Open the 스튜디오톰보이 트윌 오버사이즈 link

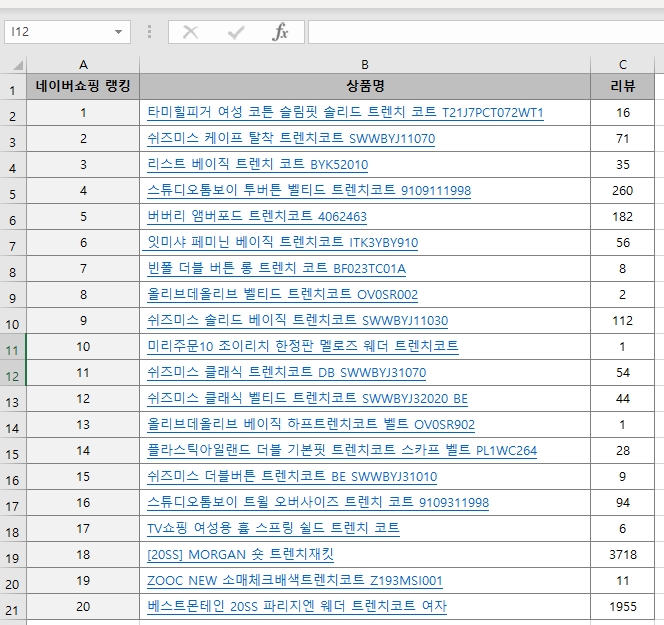click(318, 503)
